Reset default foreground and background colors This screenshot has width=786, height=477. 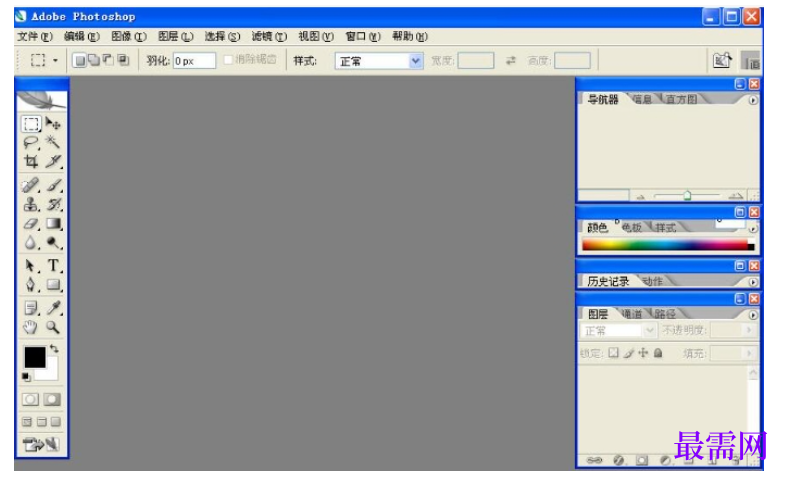point(26,377)
